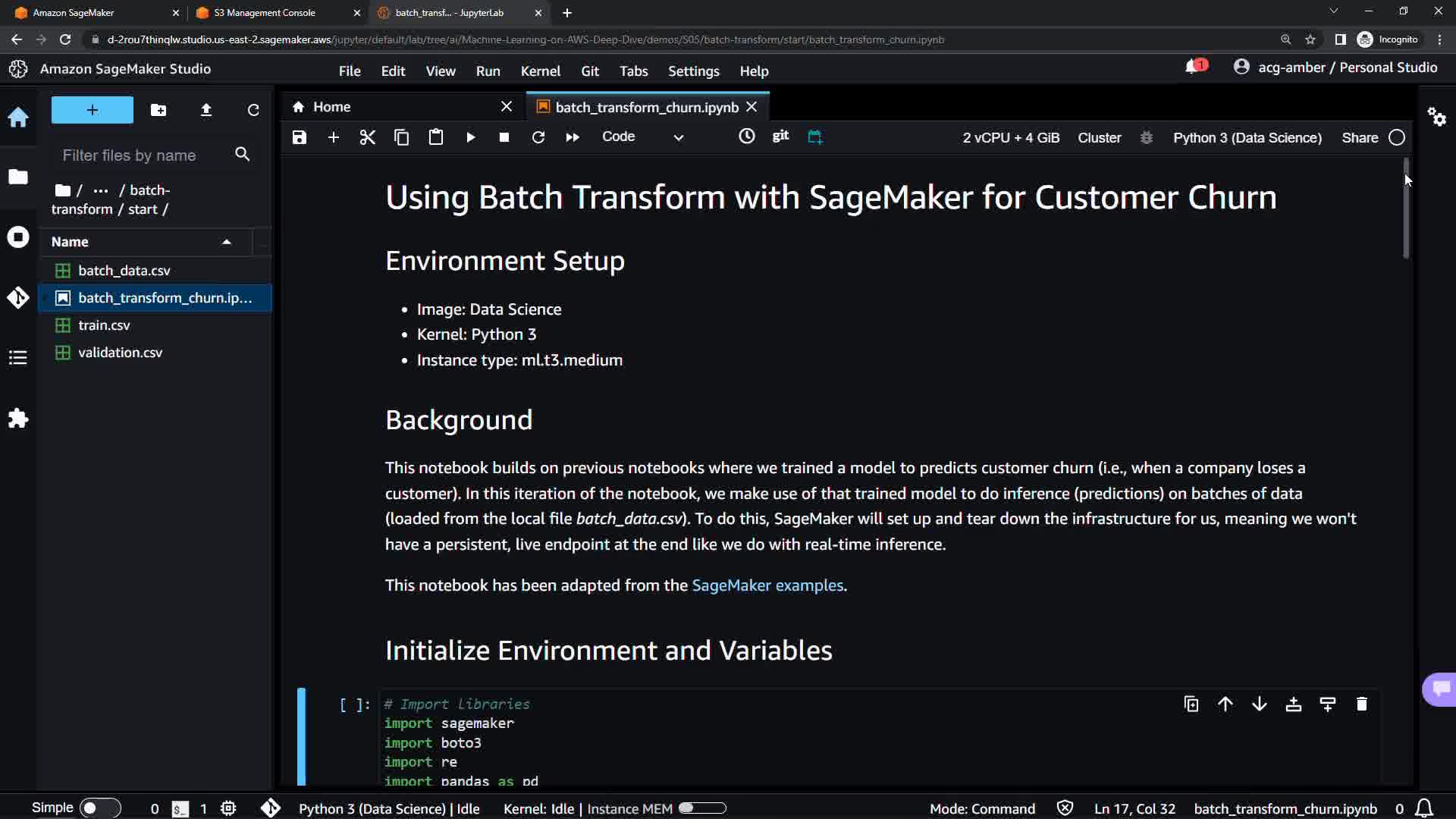Click the cut cell scissors icon
The height and width of the screenshot is (819, 1456).
coord(368,137)
